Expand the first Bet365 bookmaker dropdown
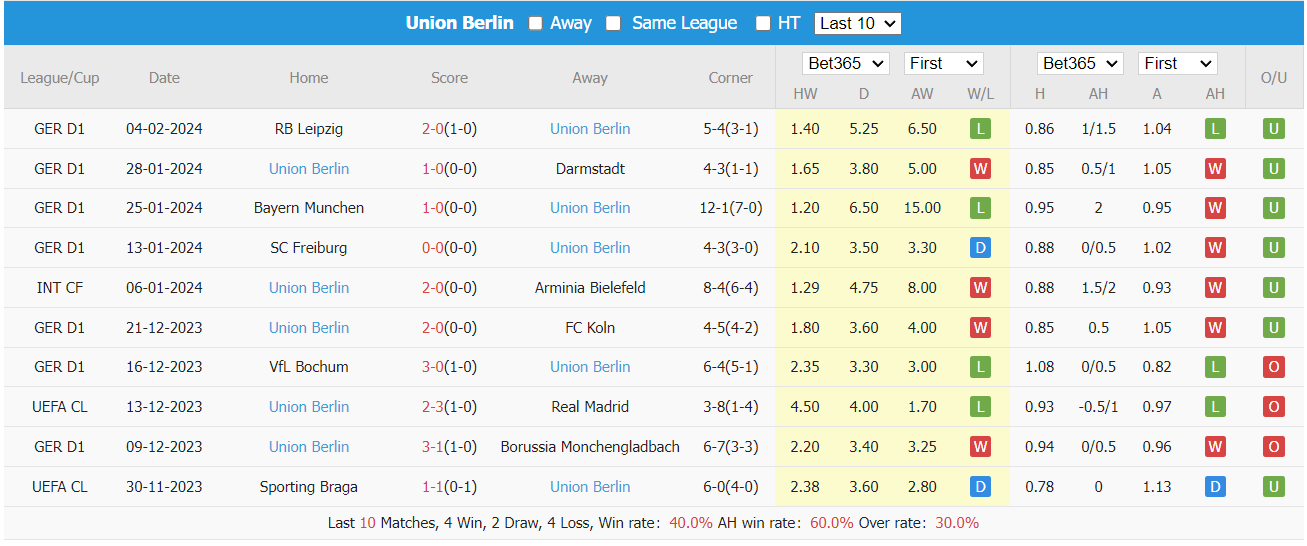Viewport: 1307px width, 546px height. tap(846, 63)
